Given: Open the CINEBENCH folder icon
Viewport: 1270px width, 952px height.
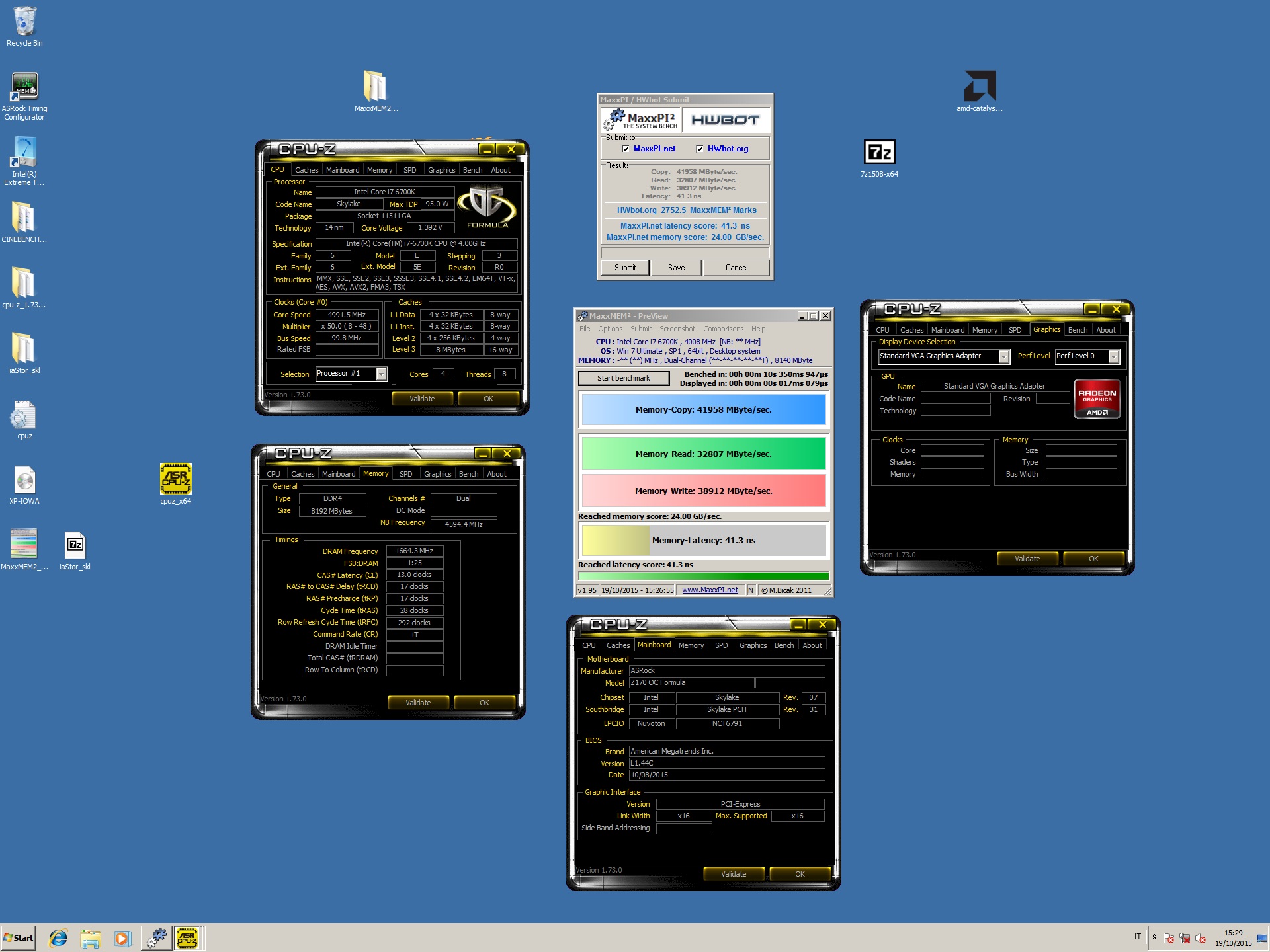Looking at the screenshot, I should click(x=24, y=222).
